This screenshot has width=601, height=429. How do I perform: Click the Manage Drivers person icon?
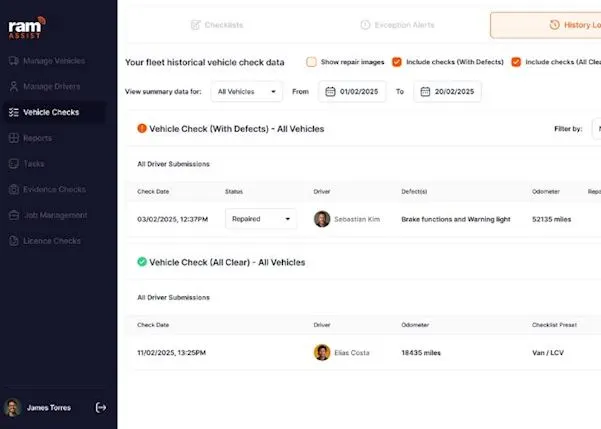(x=14, y=87)
